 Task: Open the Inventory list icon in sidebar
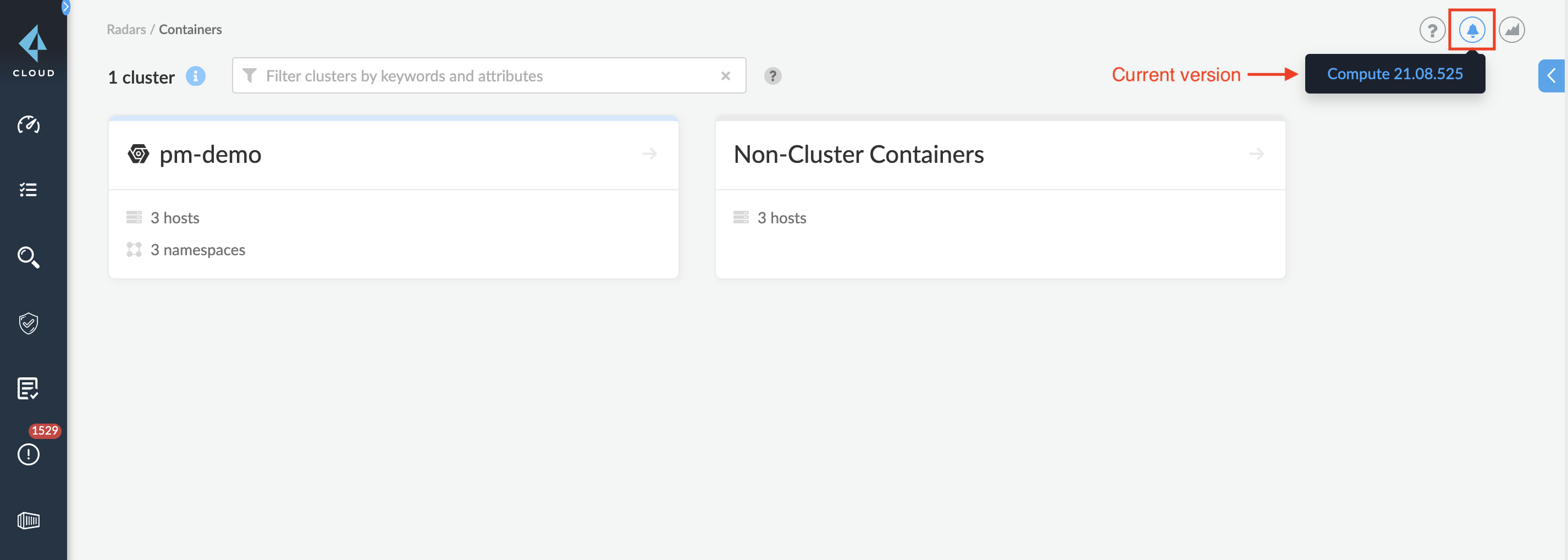point(29,190)
